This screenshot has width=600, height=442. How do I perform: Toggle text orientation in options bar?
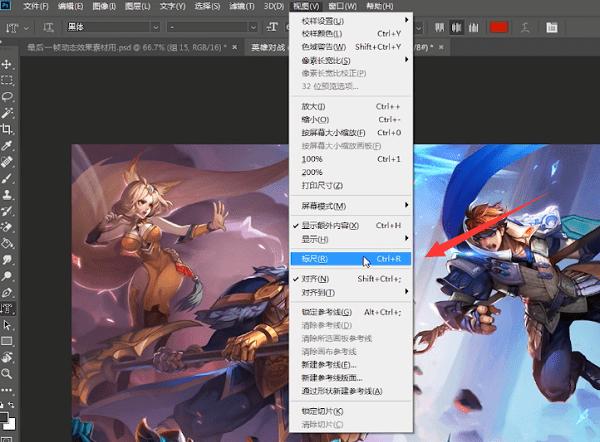[48, 28]
